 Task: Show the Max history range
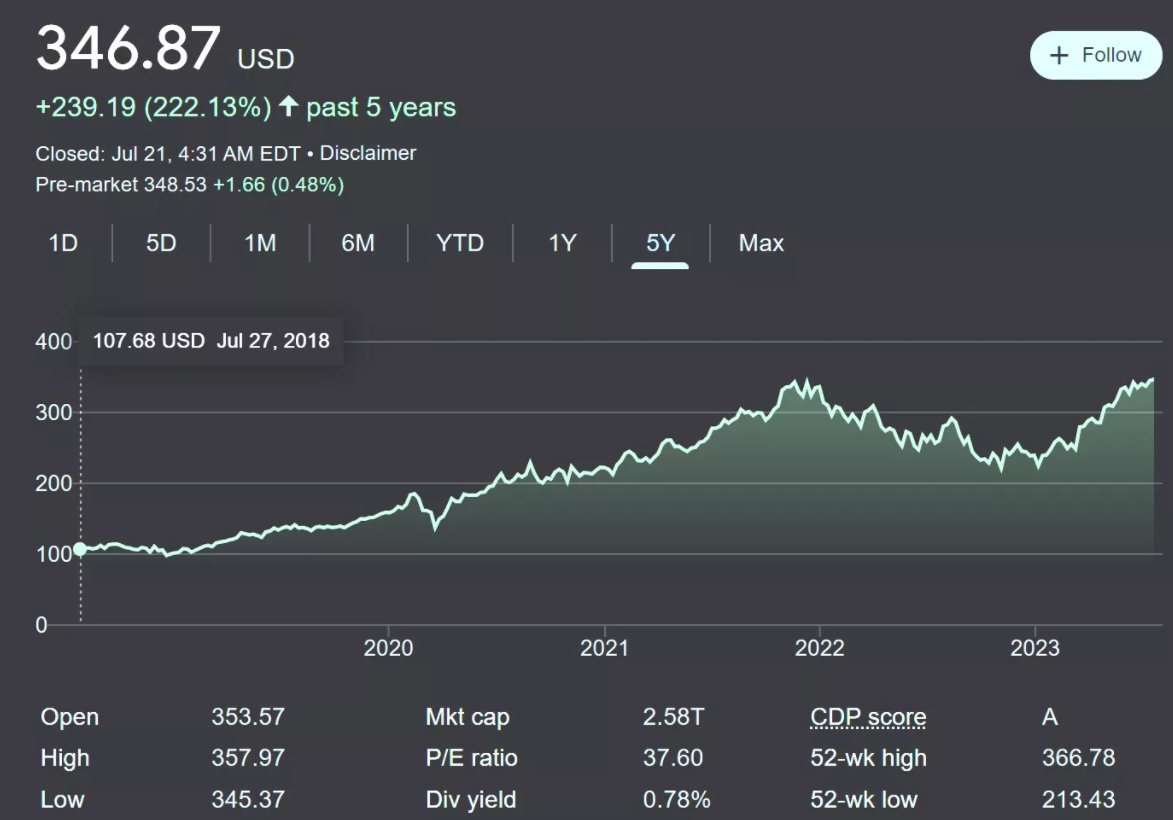tap(761, 243)
